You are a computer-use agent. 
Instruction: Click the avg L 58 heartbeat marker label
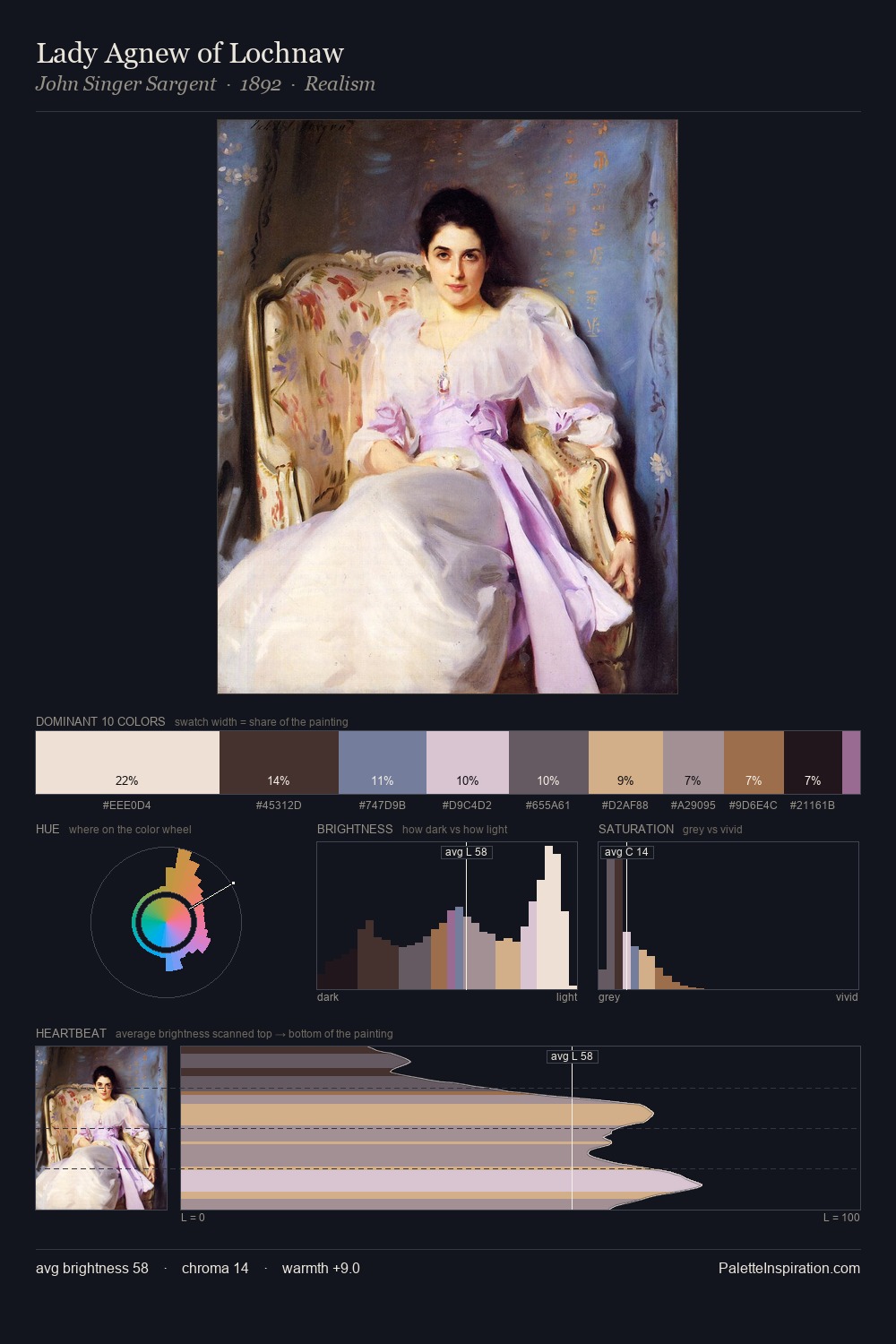573,1056
